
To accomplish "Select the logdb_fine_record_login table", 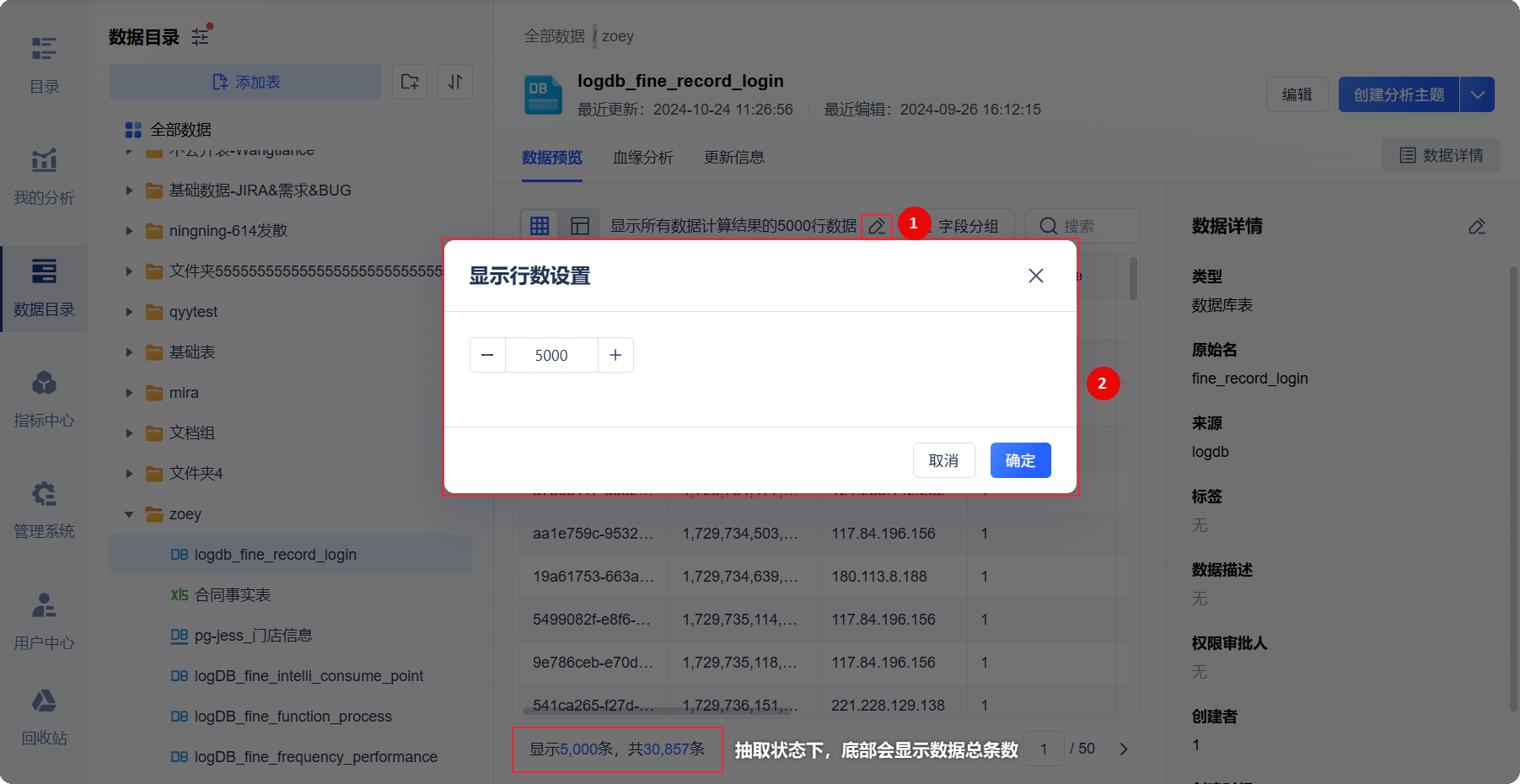I will tap(291, 555).
